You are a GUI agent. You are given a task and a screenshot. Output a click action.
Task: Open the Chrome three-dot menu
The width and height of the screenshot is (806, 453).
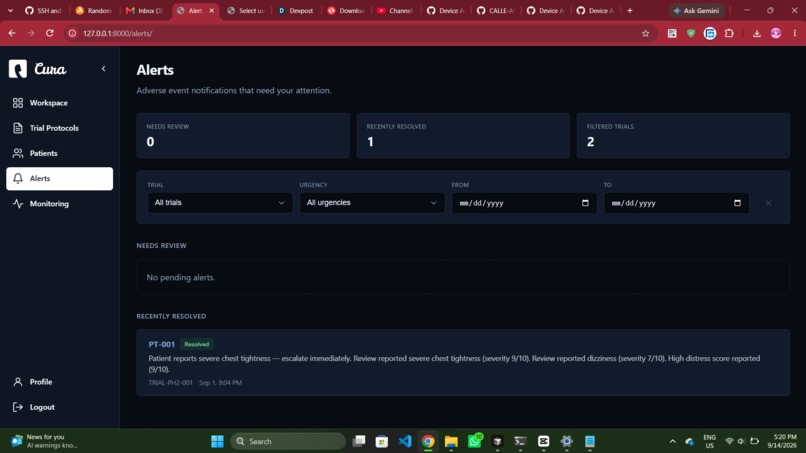tap(795, 33)
